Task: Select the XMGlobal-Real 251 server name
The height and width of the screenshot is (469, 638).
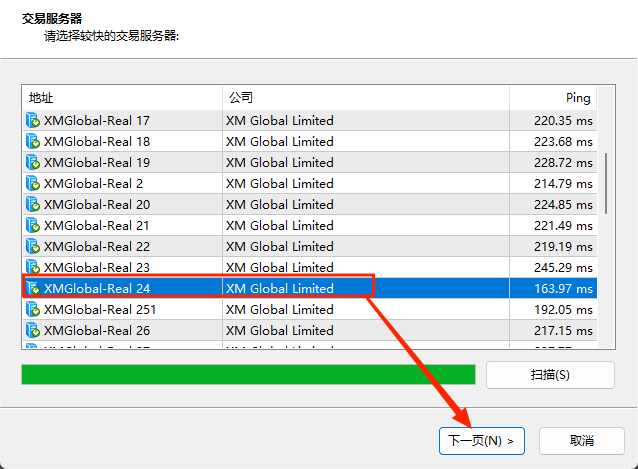Action: tap(100, 310)
